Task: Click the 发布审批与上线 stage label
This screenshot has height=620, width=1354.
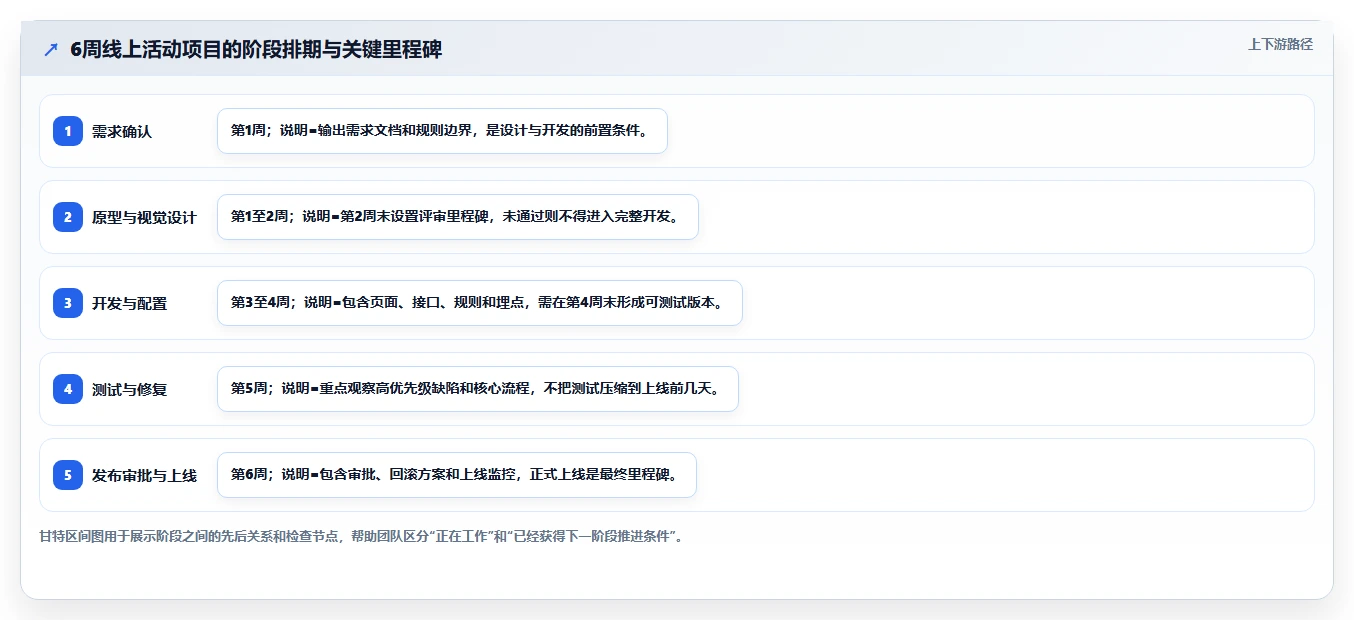Action: tap(144, 475)
